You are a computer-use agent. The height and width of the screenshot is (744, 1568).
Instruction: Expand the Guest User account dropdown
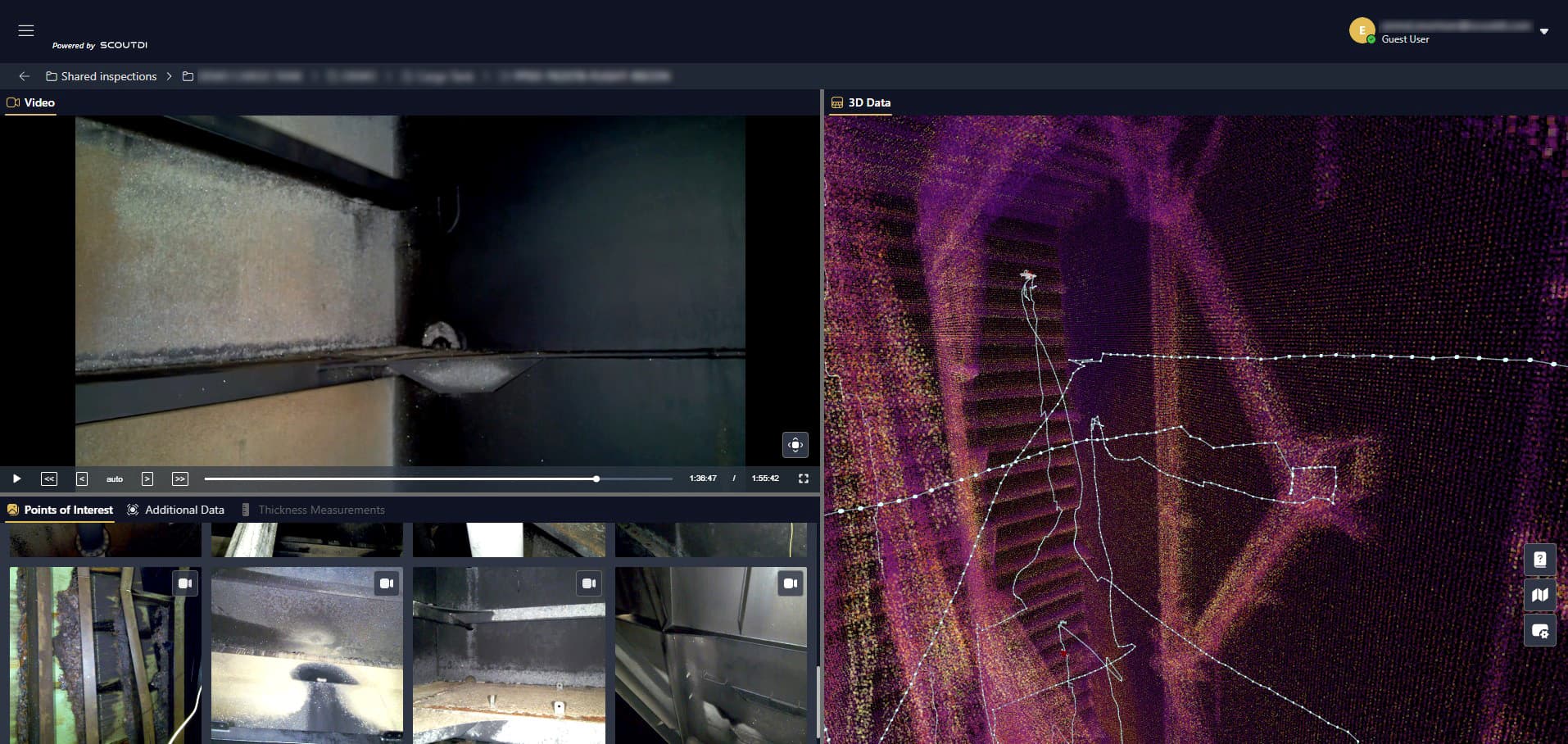(1543, 31)
